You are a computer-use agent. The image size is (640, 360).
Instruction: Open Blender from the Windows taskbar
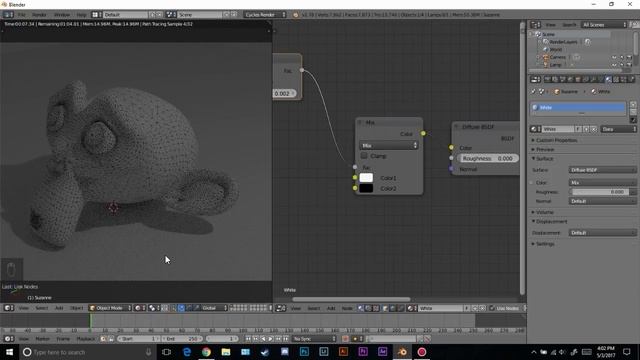(402, 352)
